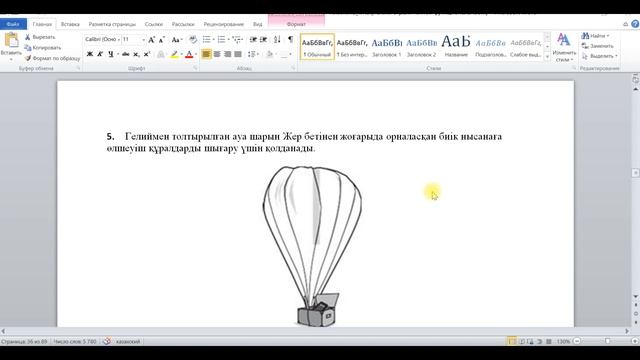This screenshot has height=360, width=640.
Task: Switch to the Рецензирование tab
Action: pos(224,24)
